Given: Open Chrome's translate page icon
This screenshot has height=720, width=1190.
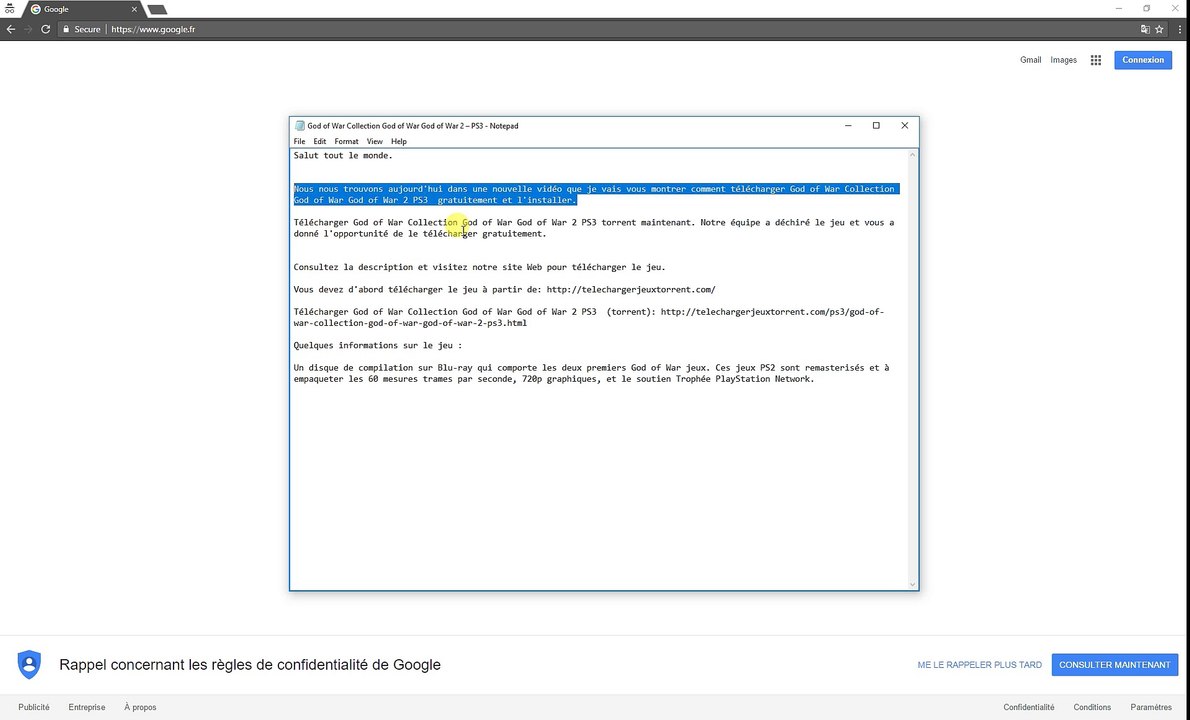Looking at the screenshot, I should click(1144, 29).
